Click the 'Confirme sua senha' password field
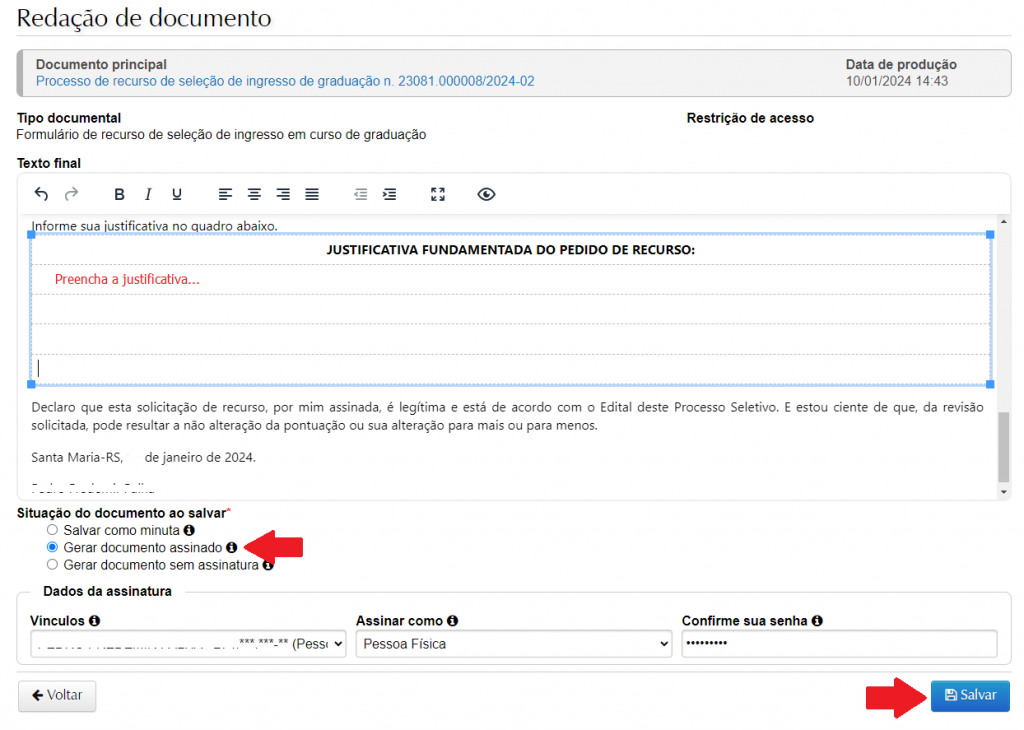 point(839,644)
